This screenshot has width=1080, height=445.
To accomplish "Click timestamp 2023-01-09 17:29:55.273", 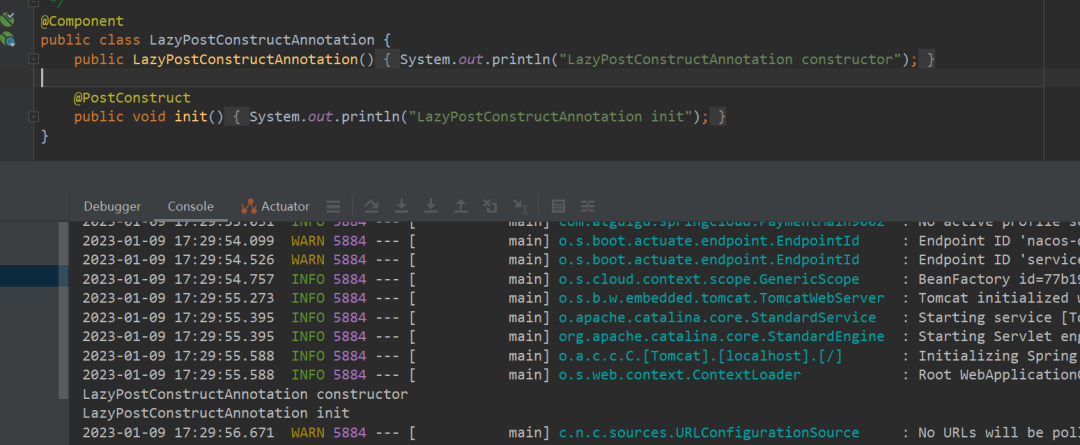I will pyautogui.click(x=178, y=298).
